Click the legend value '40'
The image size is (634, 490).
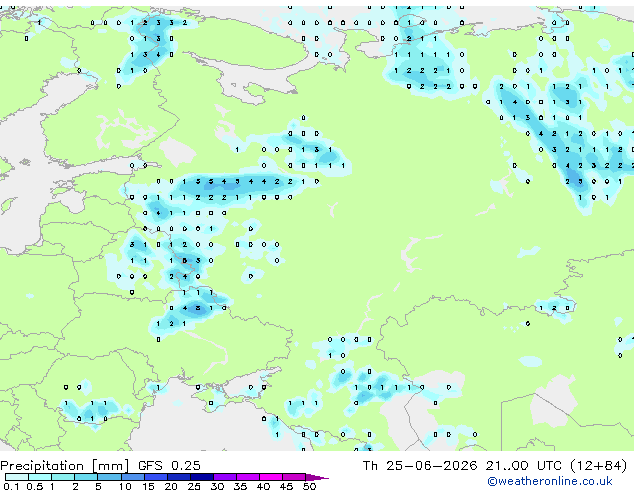263,486
